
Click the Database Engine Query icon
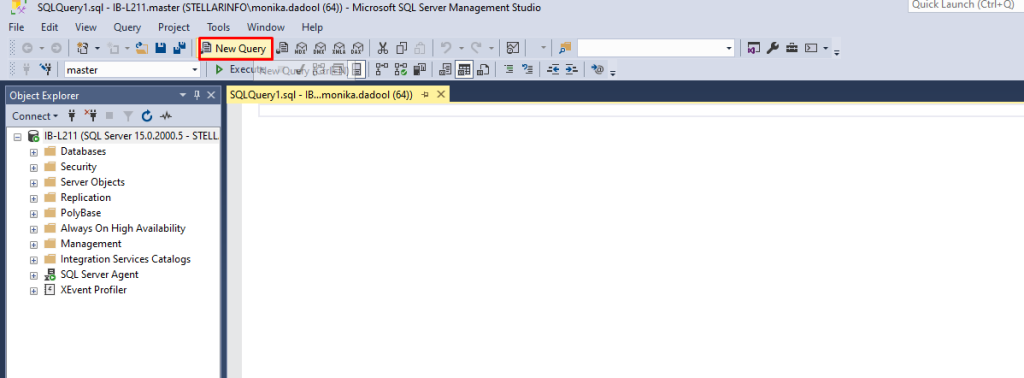[283, 48]
